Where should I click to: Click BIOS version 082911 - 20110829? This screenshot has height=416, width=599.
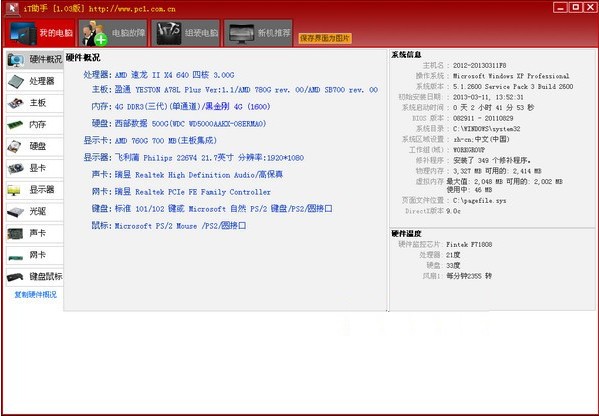click(x=483, y=118)
